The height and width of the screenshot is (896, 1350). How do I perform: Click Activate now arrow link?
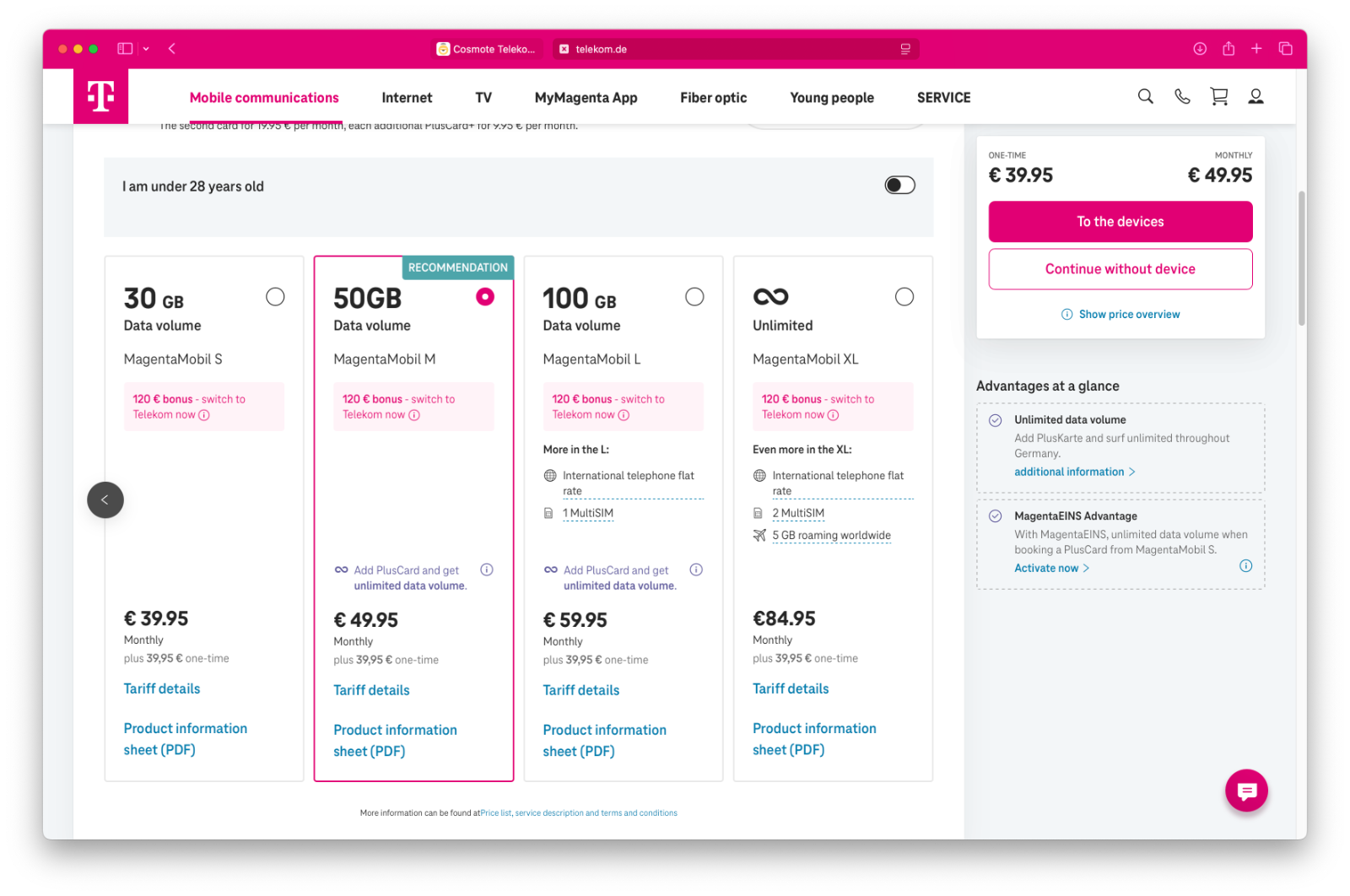click(1051, 568)
